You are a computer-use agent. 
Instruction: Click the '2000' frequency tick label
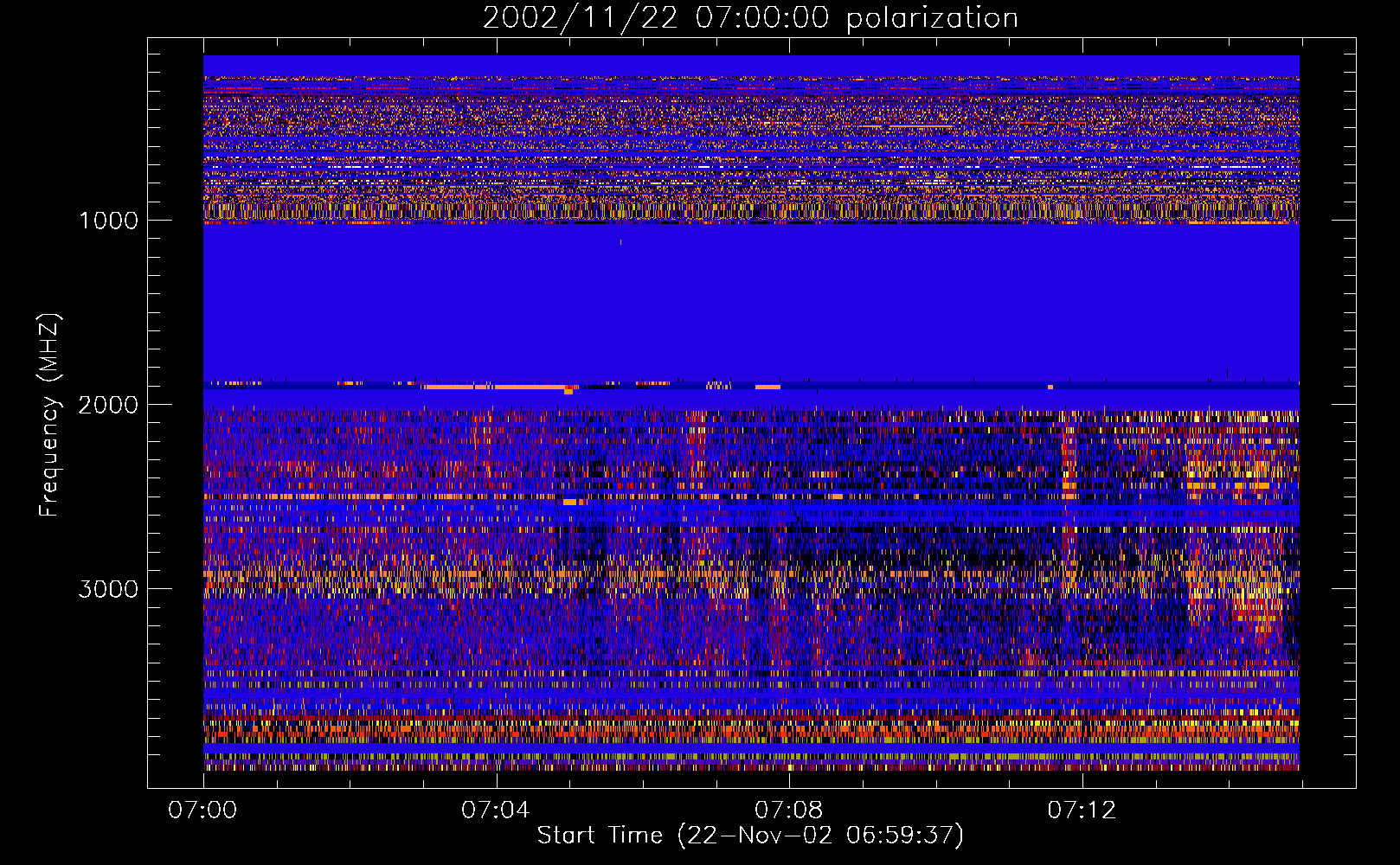[108, 405]
